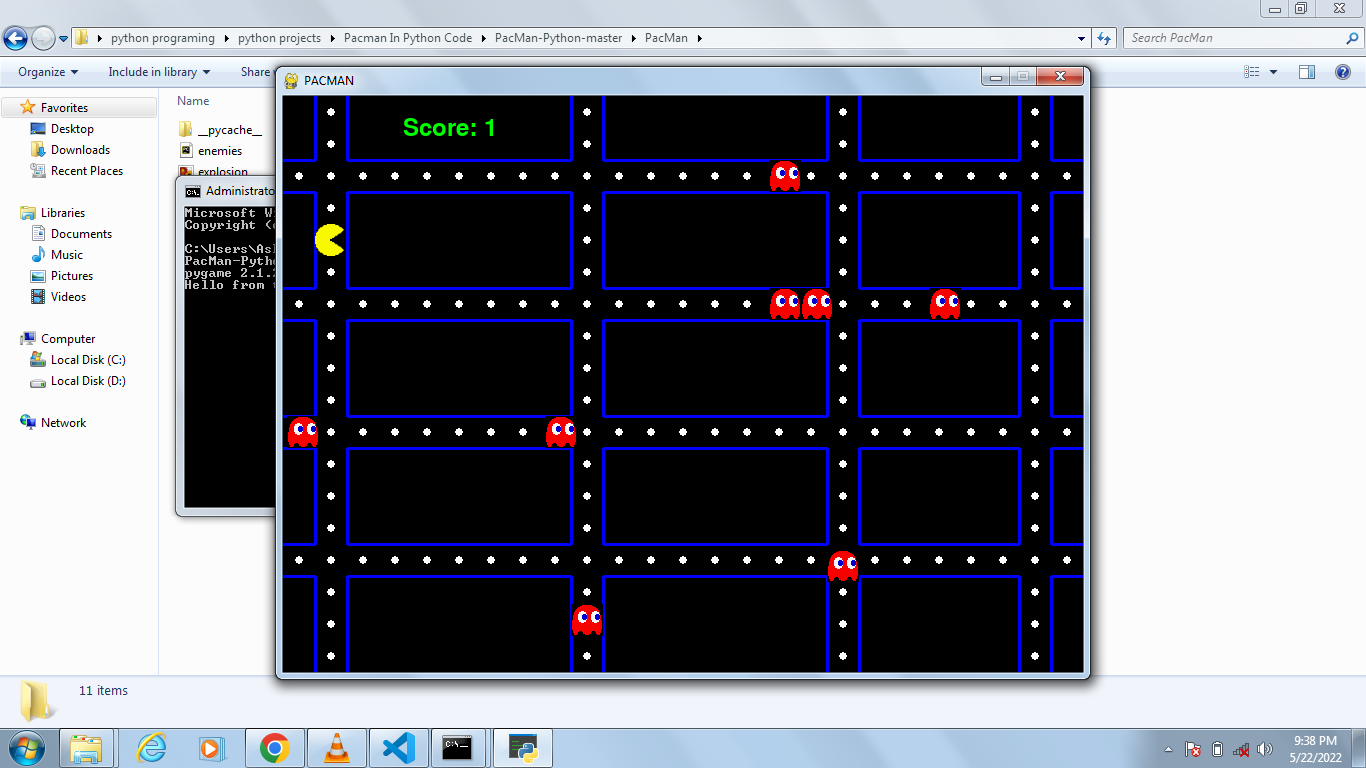Image resolution: width=1366 pixels, height=768 pixels.
Task: Open the address bar history dropdown arrow
Action: pyautogui.click(x=1081, y=38)
